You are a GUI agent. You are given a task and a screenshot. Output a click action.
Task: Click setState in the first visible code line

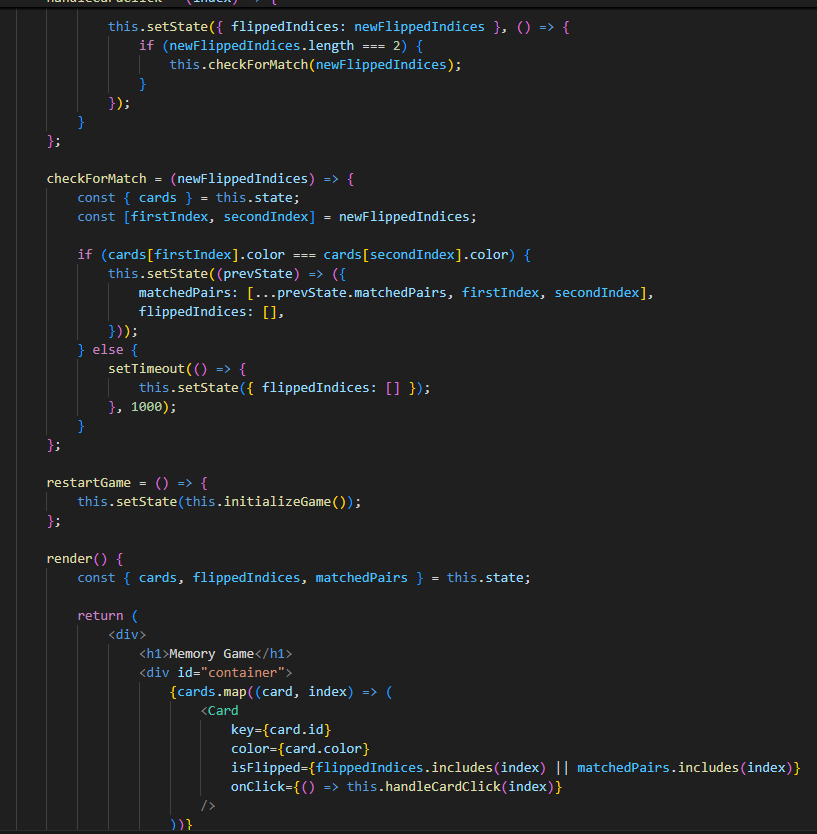pos(177,27)
